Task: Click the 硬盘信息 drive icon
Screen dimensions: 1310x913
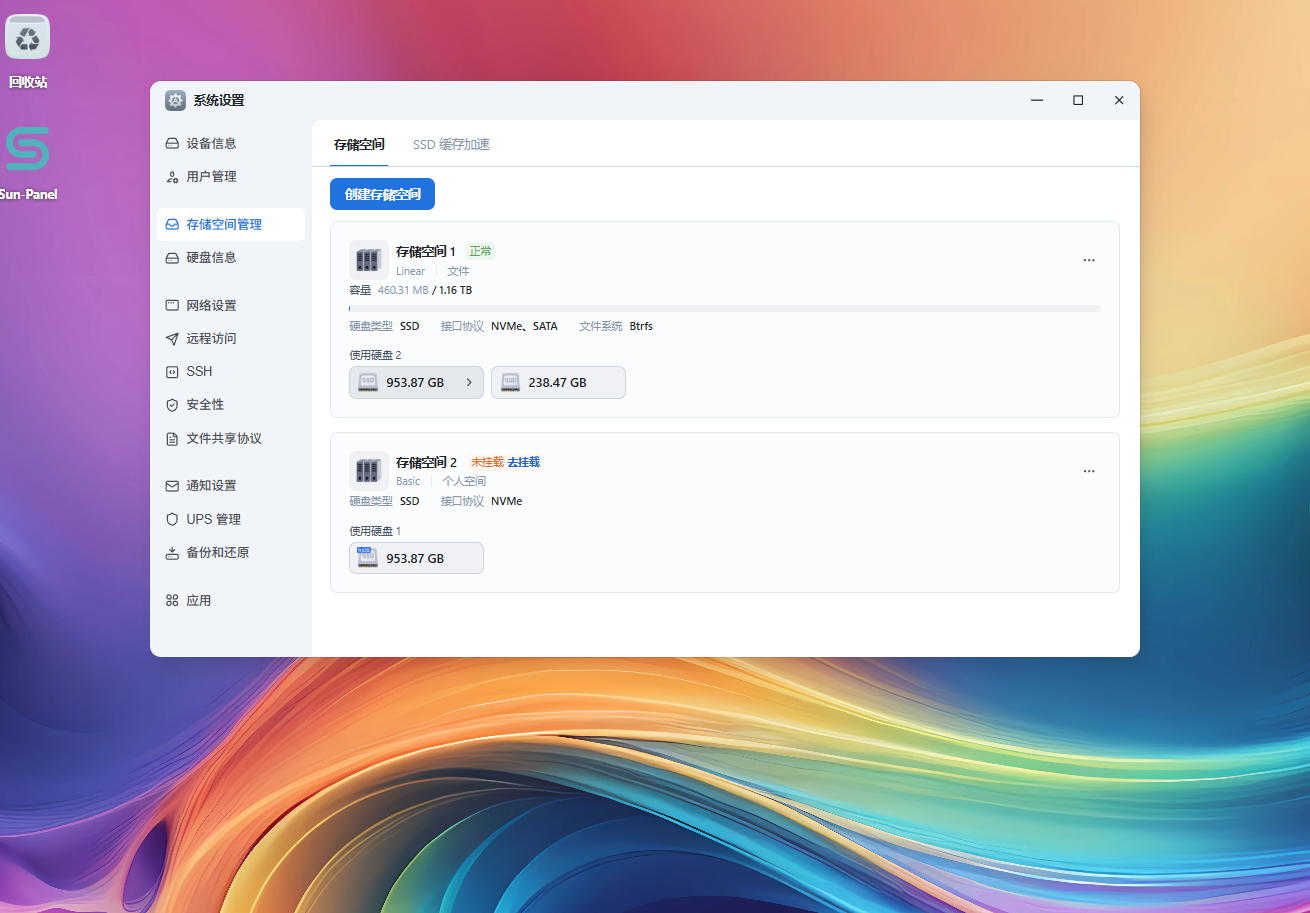Action: point(172,258)
